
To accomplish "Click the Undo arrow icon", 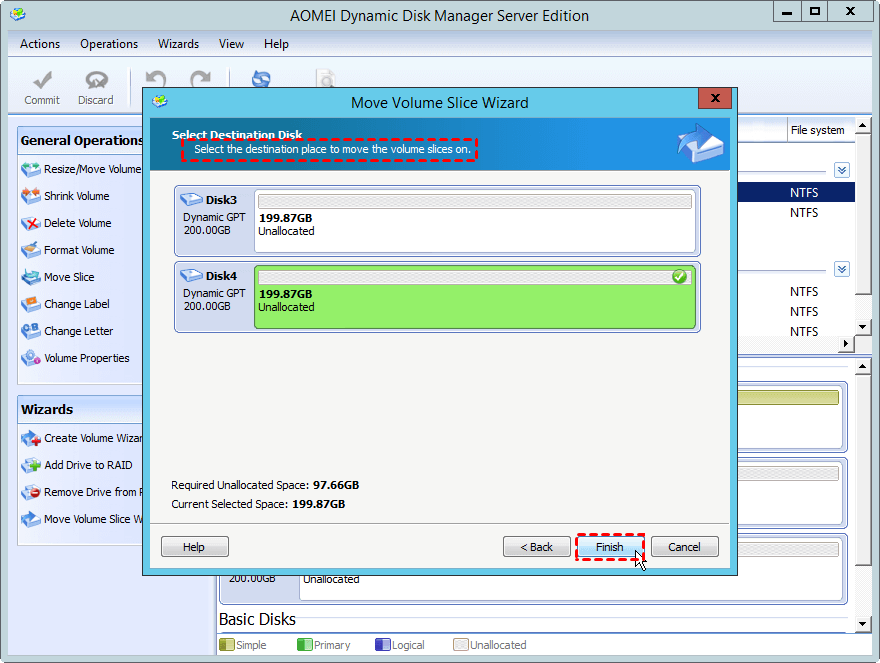I will [x=156, y=79].
